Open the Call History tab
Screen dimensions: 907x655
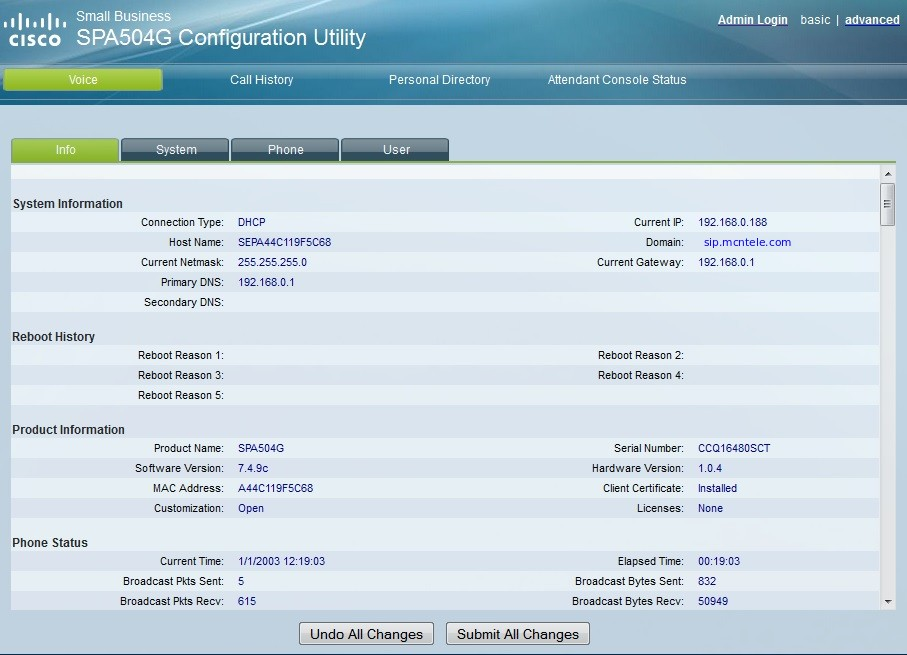tap(261, 80)
